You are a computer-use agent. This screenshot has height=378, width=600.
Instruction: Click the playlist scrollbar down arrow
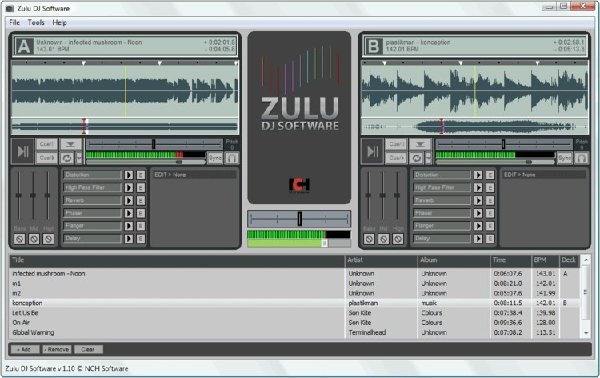click(x=586, y=333)
